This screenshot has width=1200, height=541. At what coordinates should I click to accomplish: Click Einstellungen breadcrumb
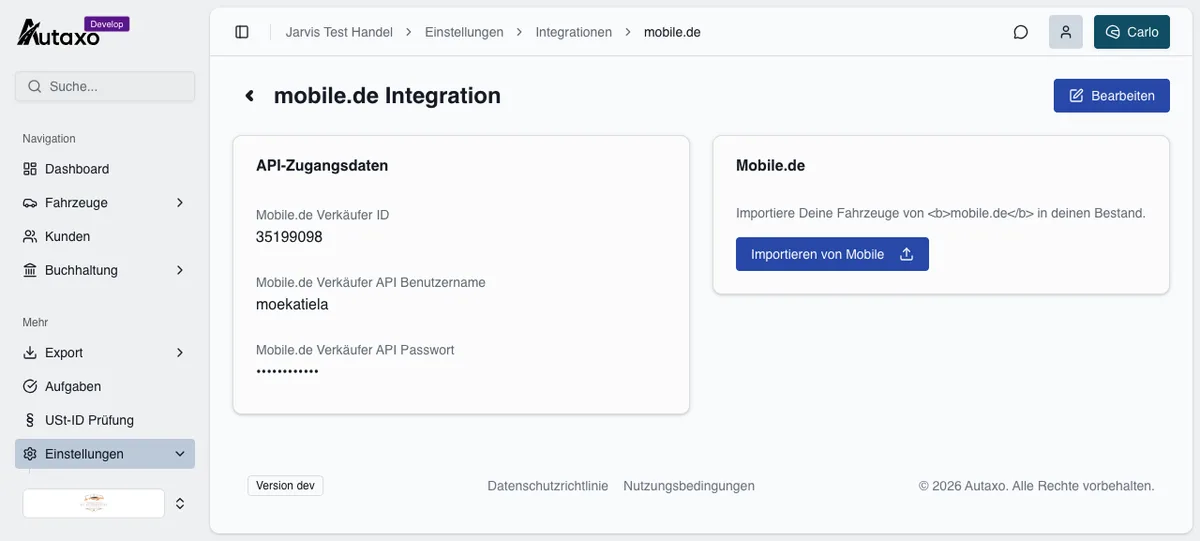[x=464, y=32]
